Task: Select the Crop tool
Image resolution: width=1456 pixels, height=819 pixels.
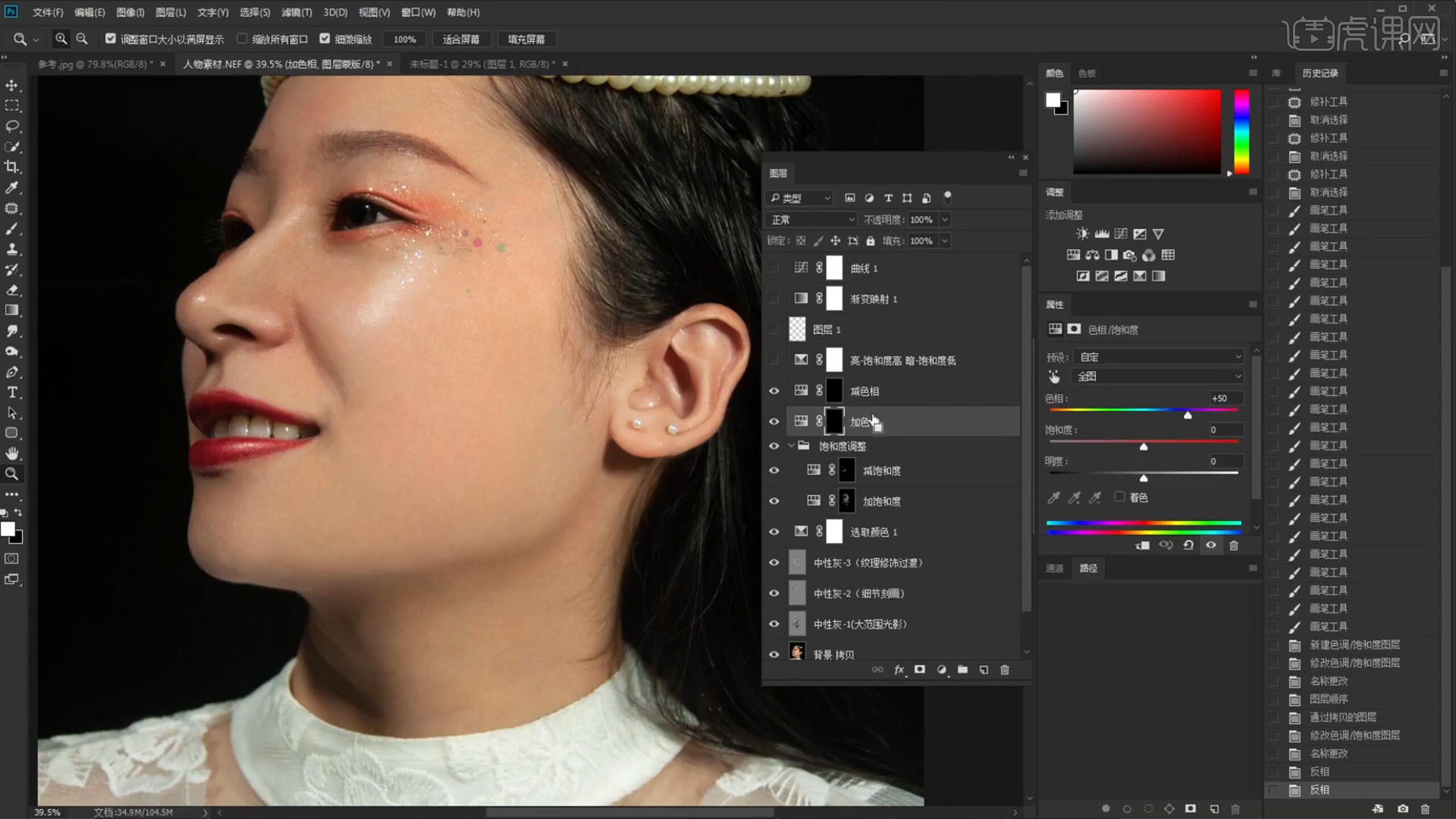Action: pos(12,167)
